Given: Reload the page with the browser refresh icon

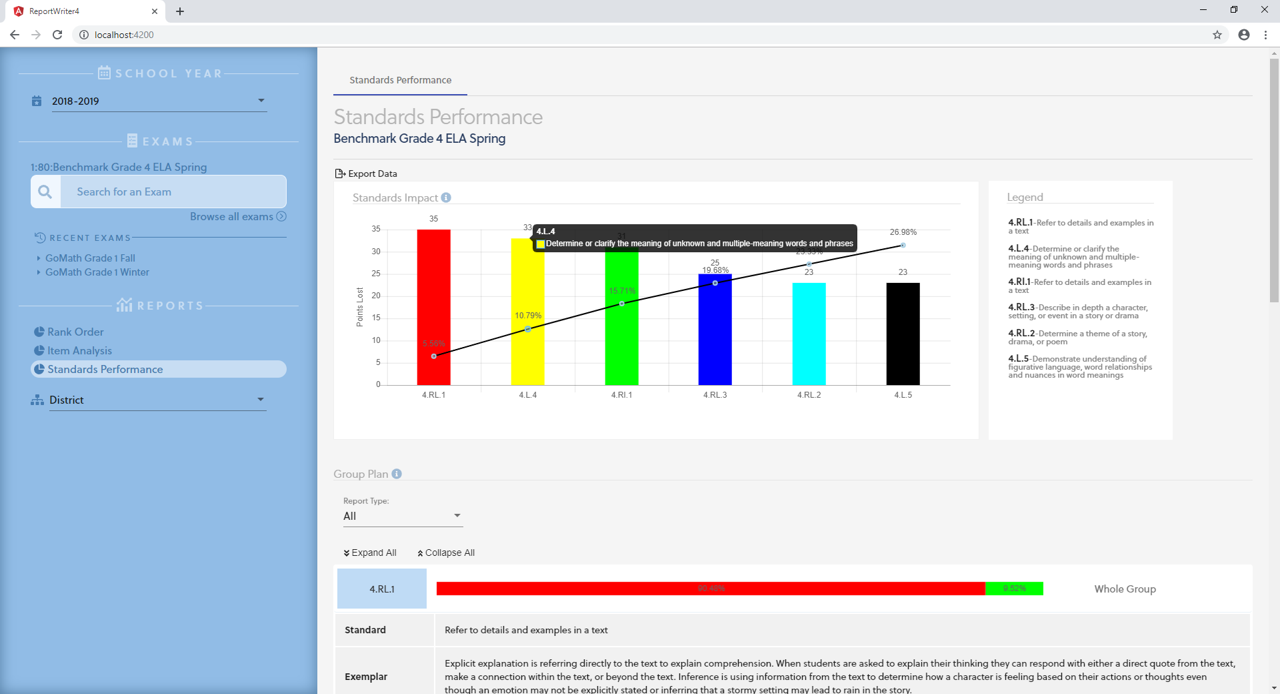Looking at the screenshot, I should 57,35.
